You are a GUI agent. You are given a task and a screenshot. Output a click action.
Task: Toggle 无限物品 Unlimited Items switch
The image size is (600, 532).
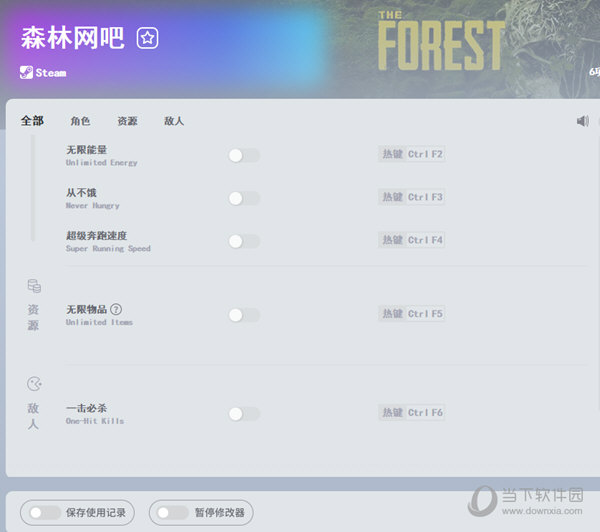click(244, 315)
